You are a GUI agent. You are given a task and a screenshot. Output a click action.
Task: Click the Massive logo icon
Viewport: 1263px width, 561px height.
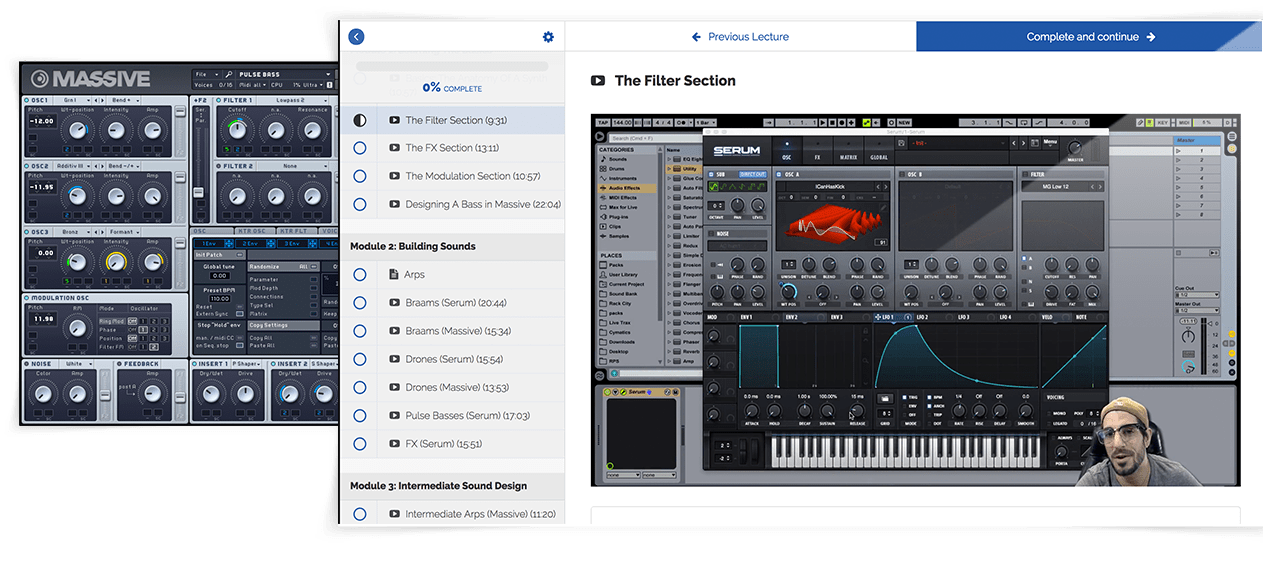(40, 80)
